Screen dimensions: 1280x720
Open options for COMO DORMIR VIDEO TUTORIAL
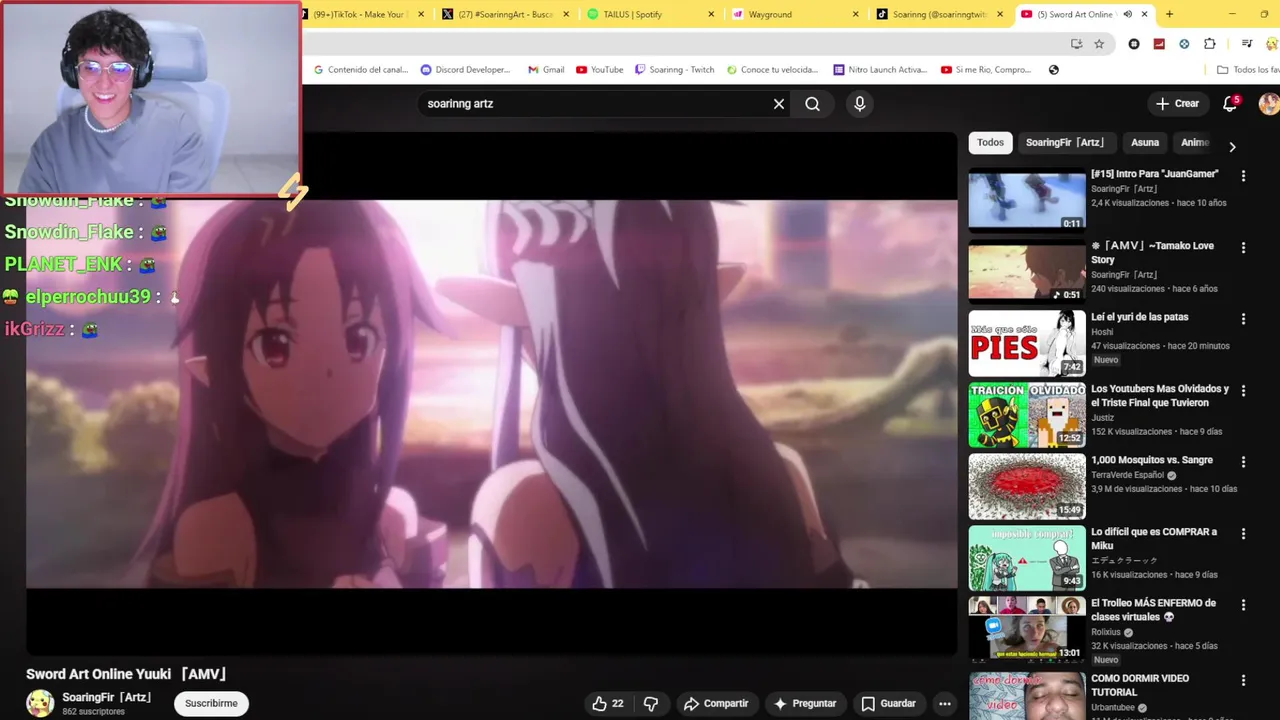[1243, 680]
